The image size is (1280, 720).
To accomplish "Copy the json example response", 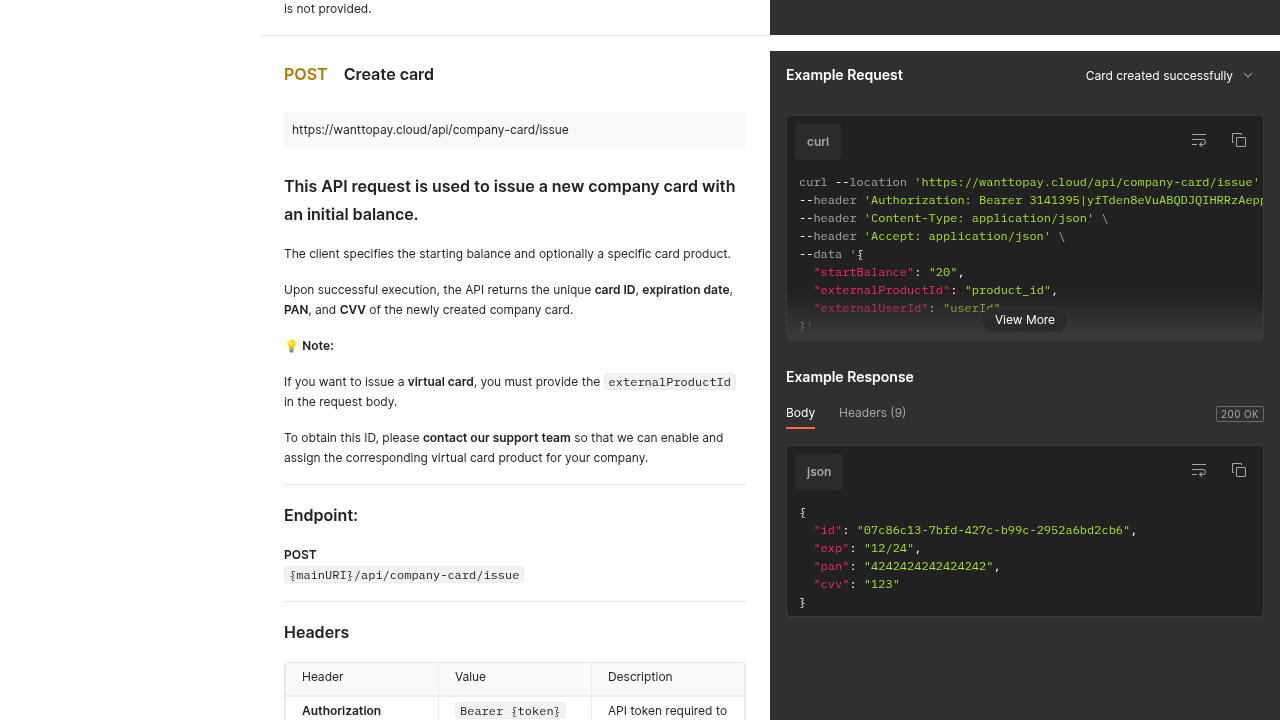I will click(x=1239, y=471).
